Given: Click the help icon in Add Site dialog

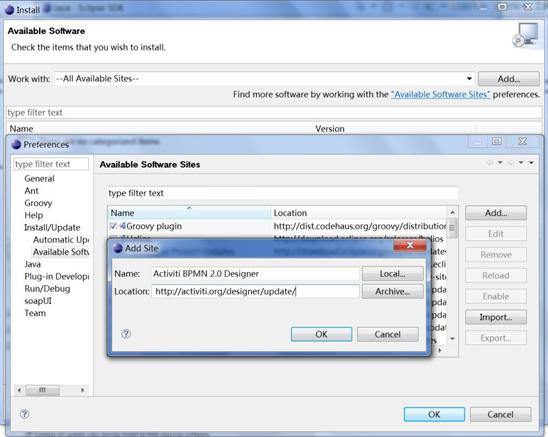Looking at the screenshot, I should [126, 334].
